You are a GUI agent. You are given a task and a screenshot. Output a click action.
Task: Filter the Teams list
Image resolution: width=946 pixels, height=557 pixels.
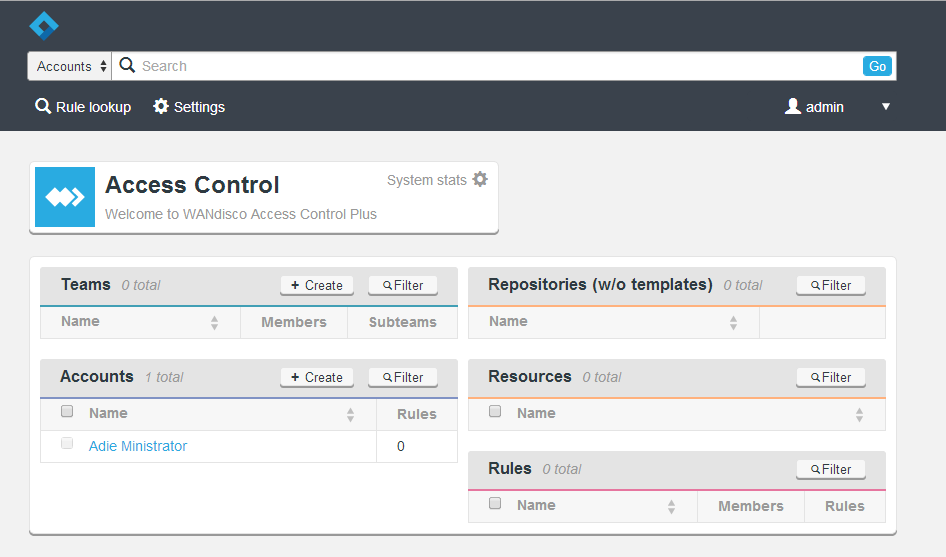(x=403, y=285)
